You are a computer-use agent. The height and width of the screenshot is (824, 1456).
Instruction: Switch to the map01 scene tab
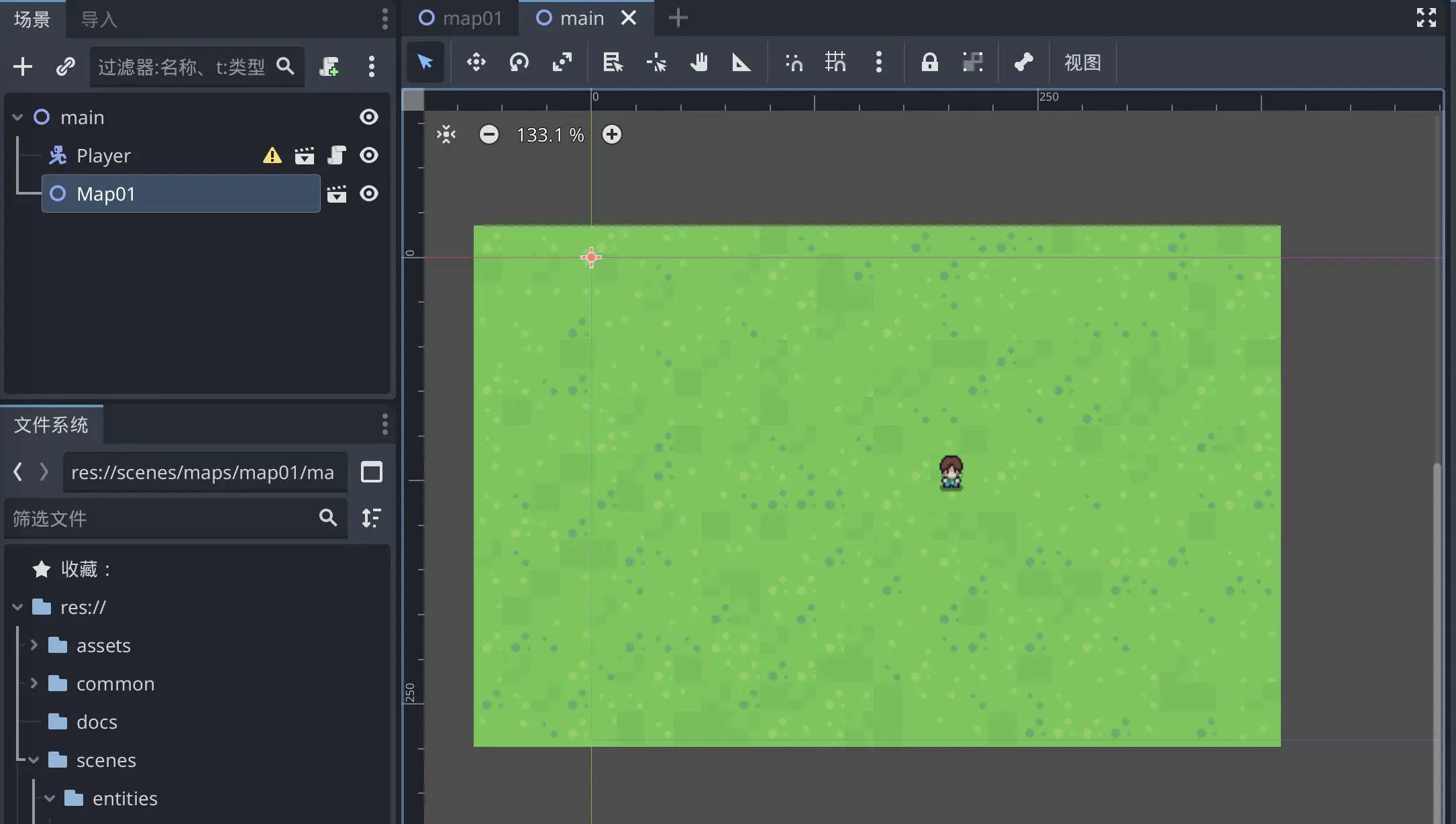click(x=460, y=18)
